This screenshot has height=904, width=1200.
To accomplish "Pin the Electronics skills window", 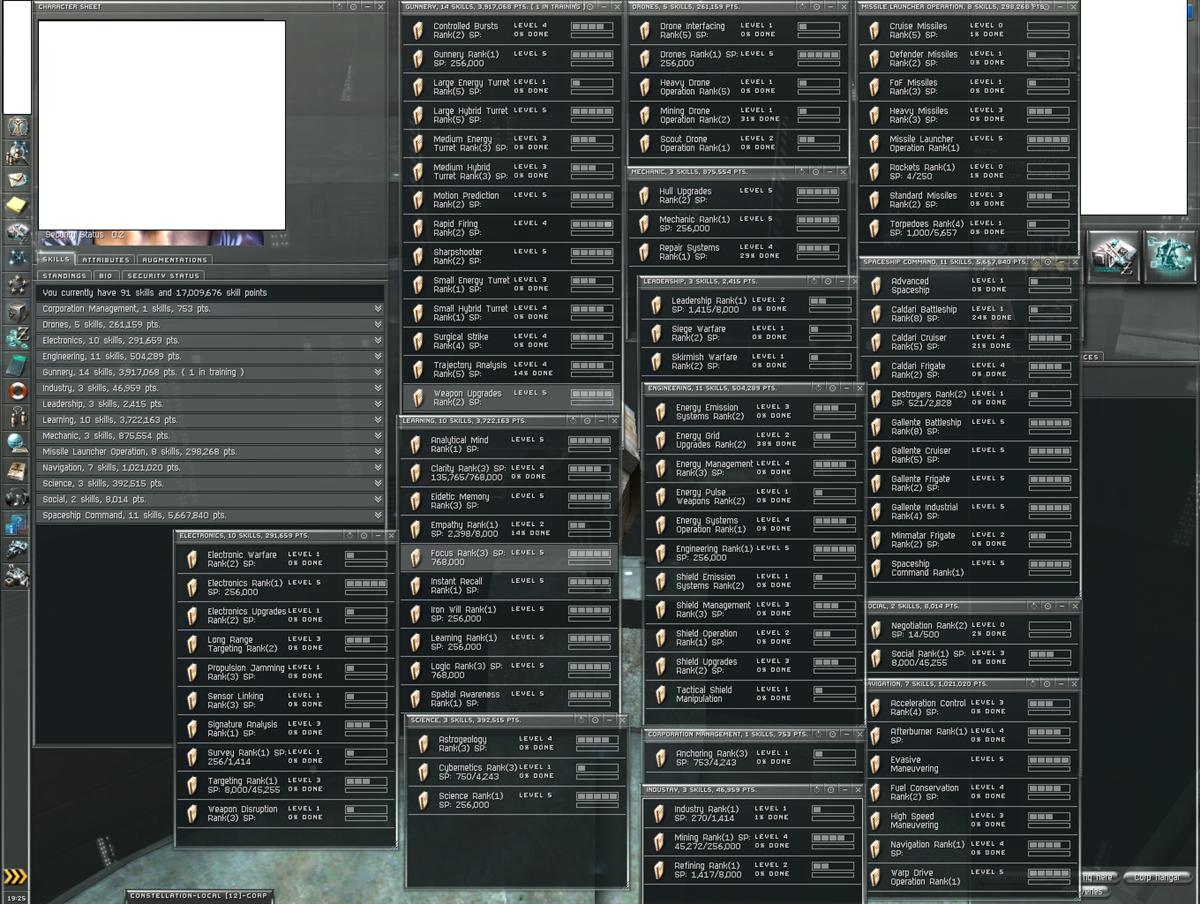I will (x=363, y=536).
